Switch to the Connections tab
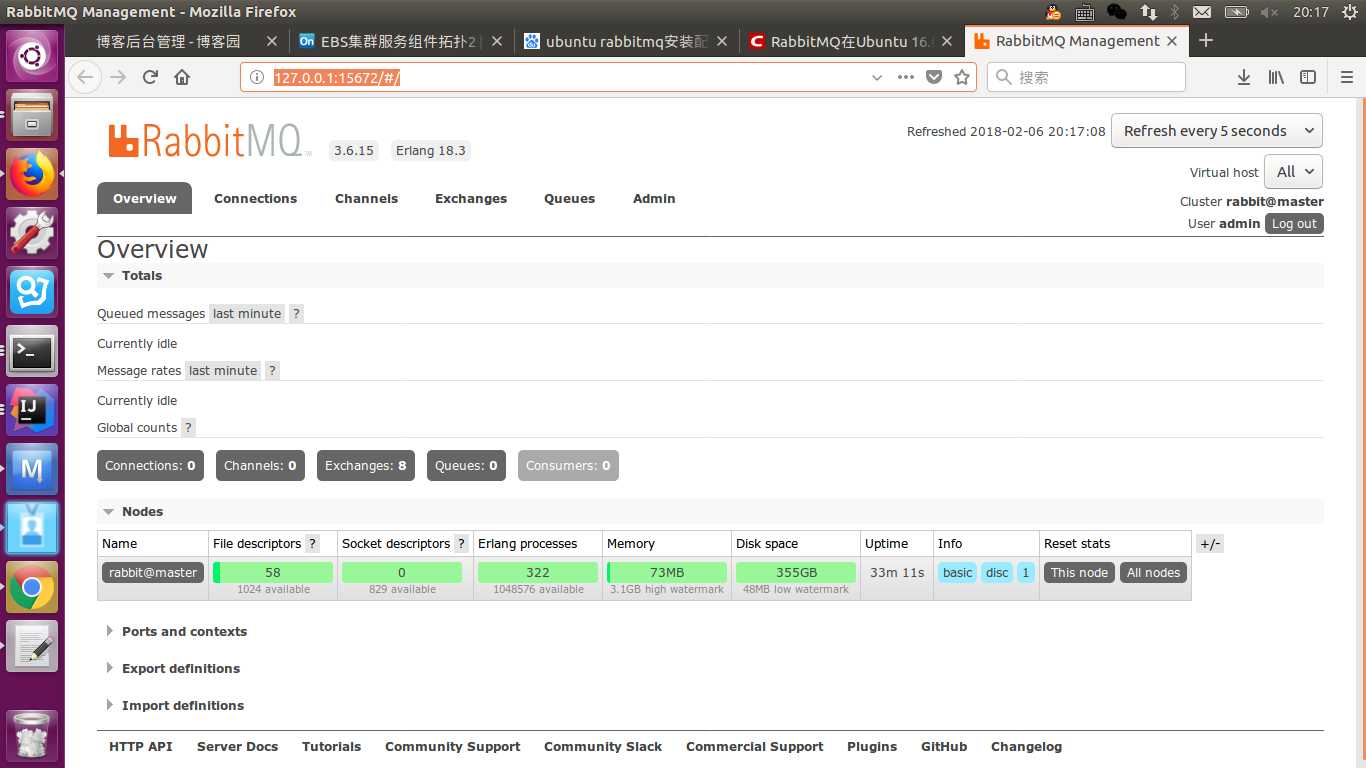Viewport: 1366px width, 768px height. pos(255,198)
